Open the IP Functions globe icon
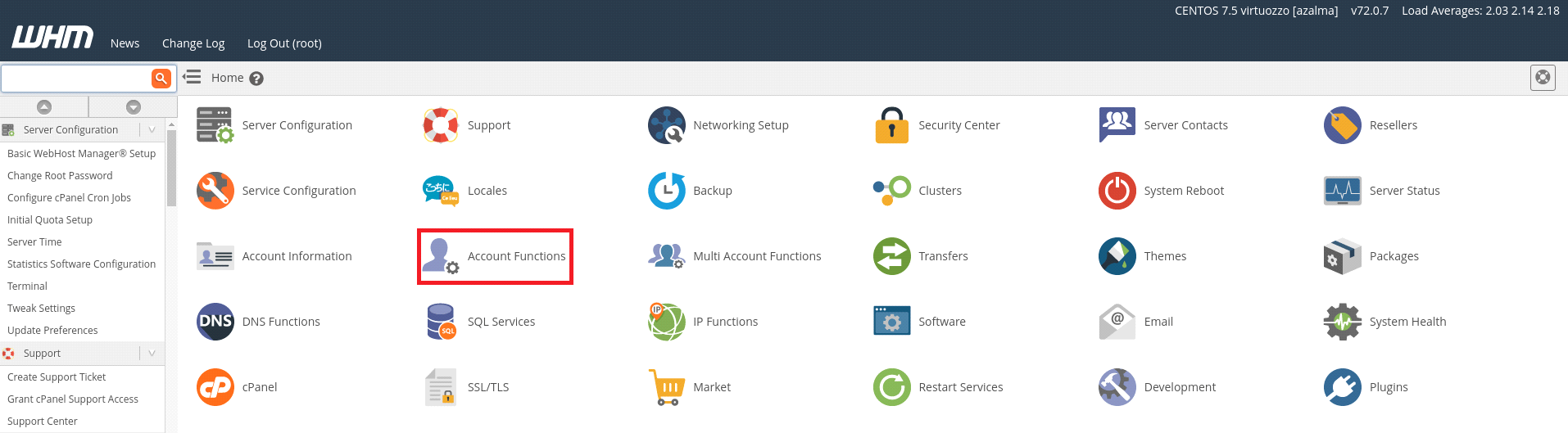 click(667, 322)
